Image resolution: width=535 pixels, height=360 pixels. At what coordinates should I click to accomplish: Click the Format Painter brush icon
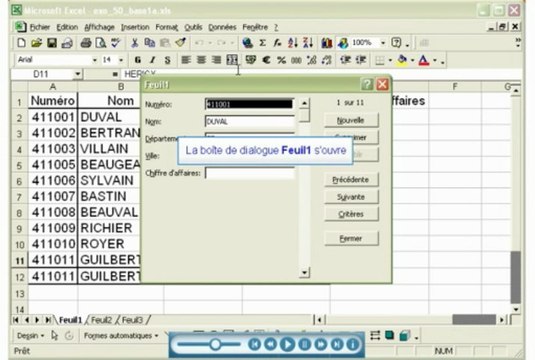coord(180,43)
